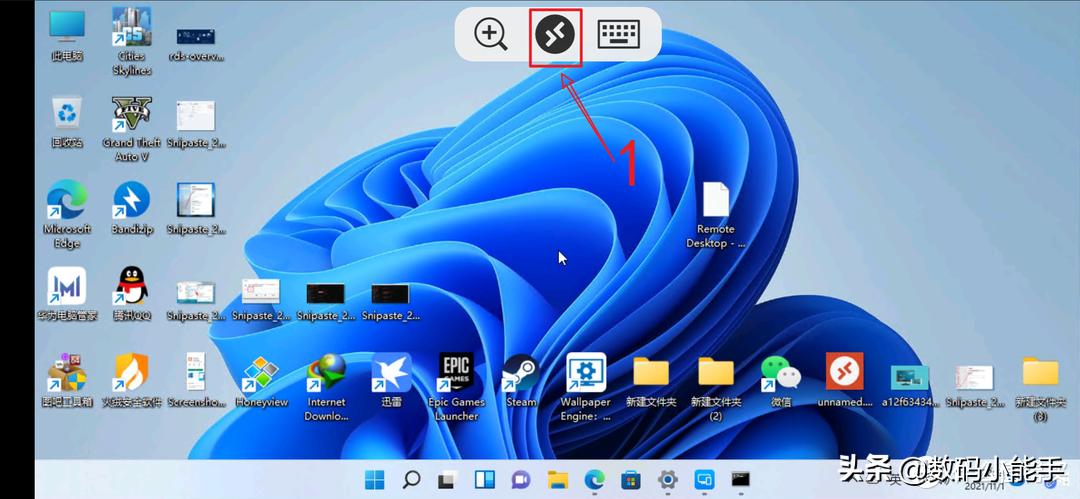Select the 华为电脑管家 shortcut
Screen dimensions: 1080x499
pos(67,294)
